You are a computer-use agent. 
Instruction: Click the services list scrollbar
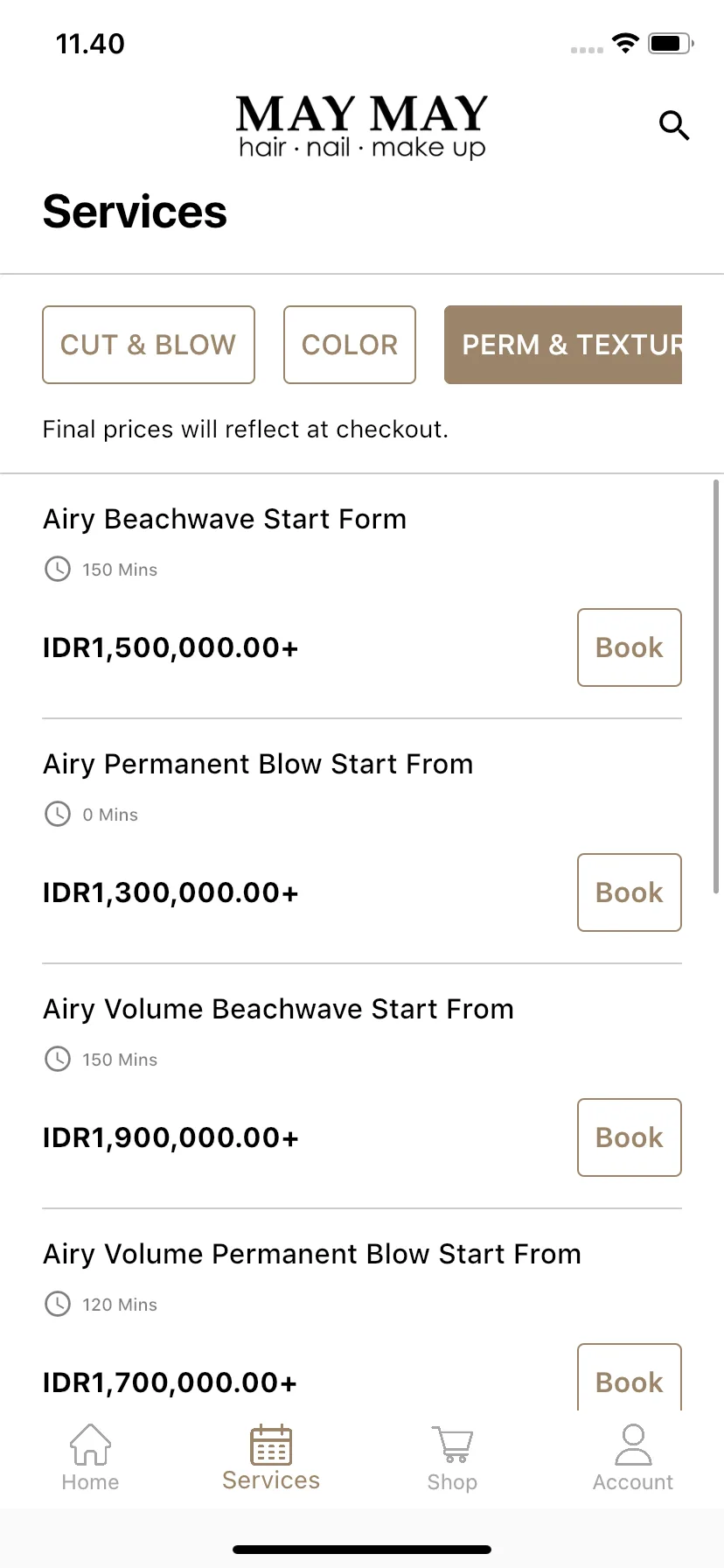[717, 686]
